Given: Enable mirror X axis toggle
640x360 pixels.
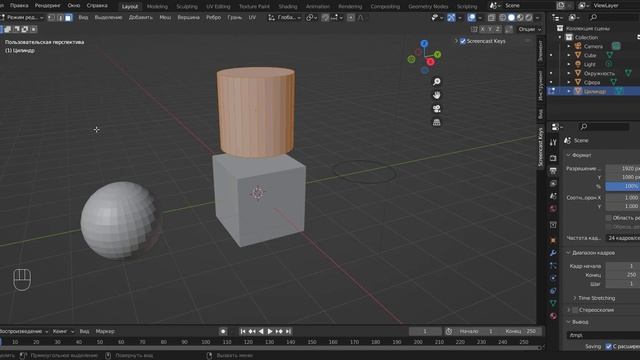Looking at the screenshot, I should click(482, 29).
